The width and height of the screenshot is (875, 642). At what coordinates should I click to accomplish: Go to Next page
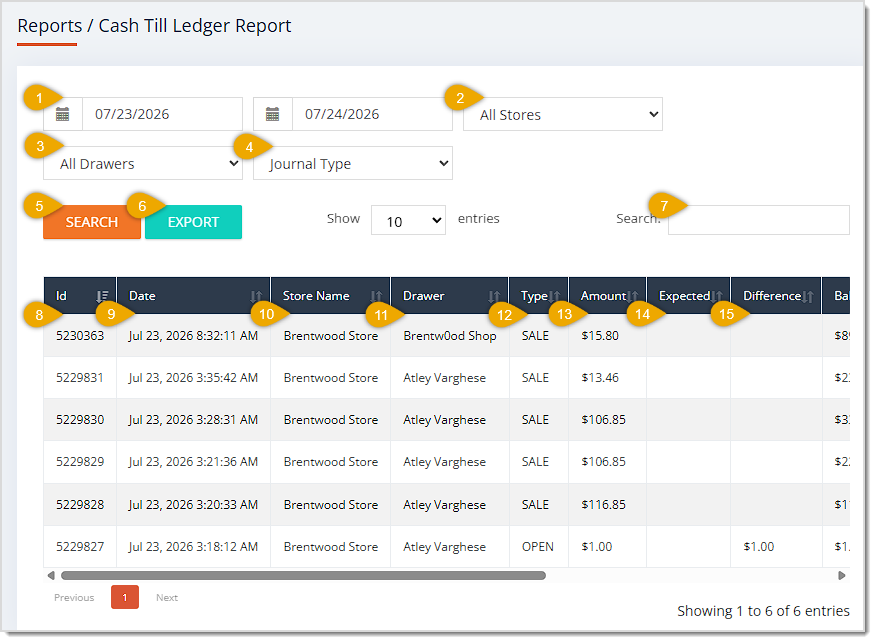coord(167,597)
